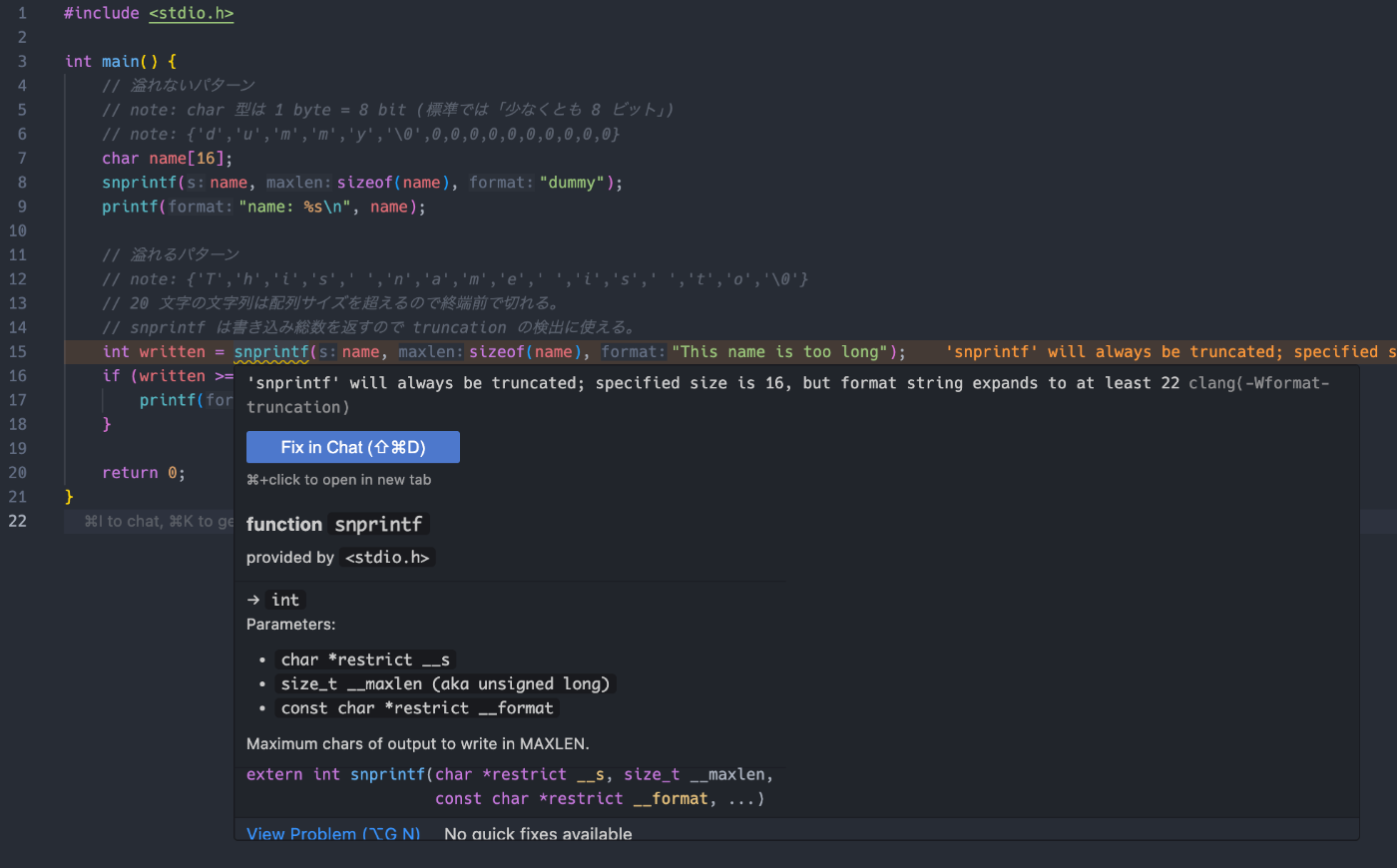Click 'const char *restrict __format' parameter in popup

coord(417,707)
